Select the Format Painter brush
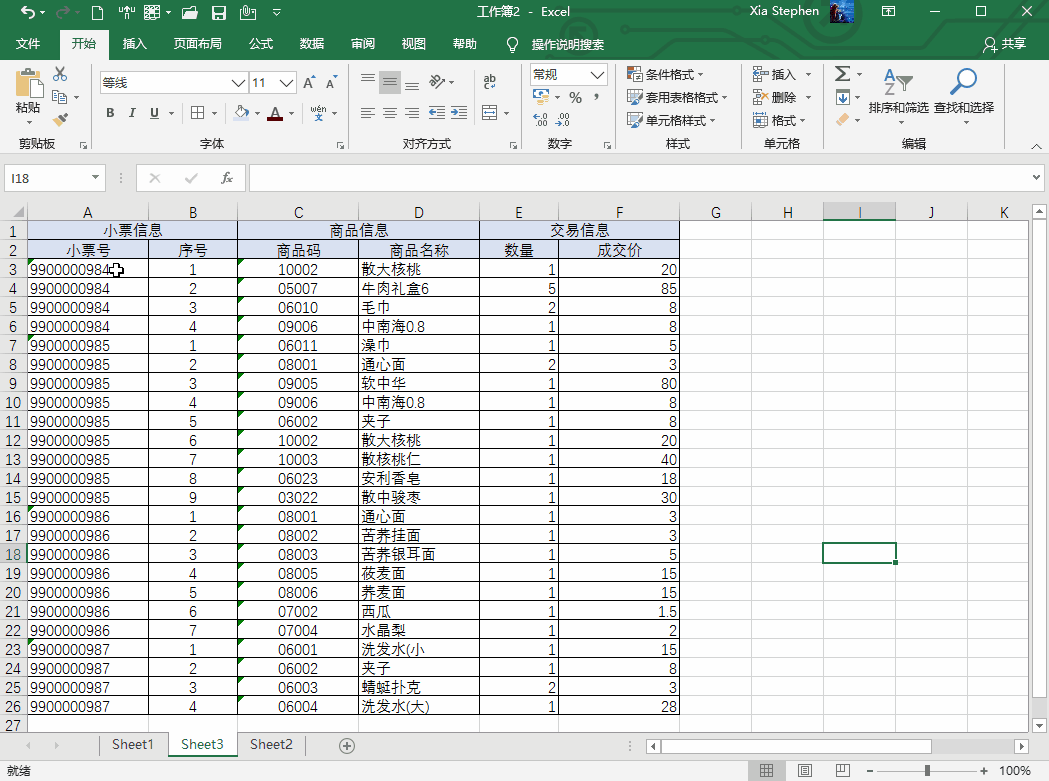 click(60, 120)
